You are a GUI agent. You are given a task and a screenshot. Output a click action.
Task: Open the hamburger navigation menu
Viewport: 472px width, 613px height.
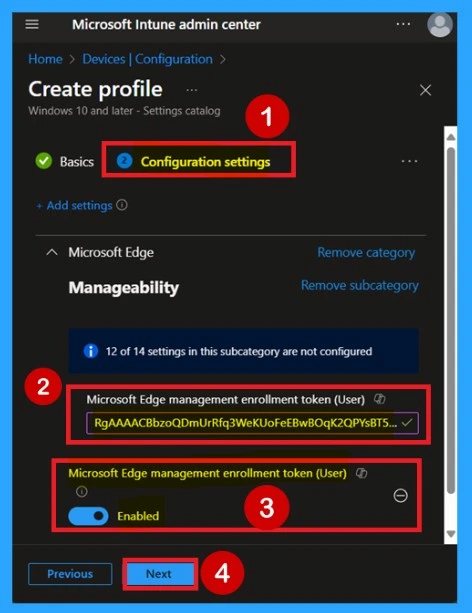point(32,24)
